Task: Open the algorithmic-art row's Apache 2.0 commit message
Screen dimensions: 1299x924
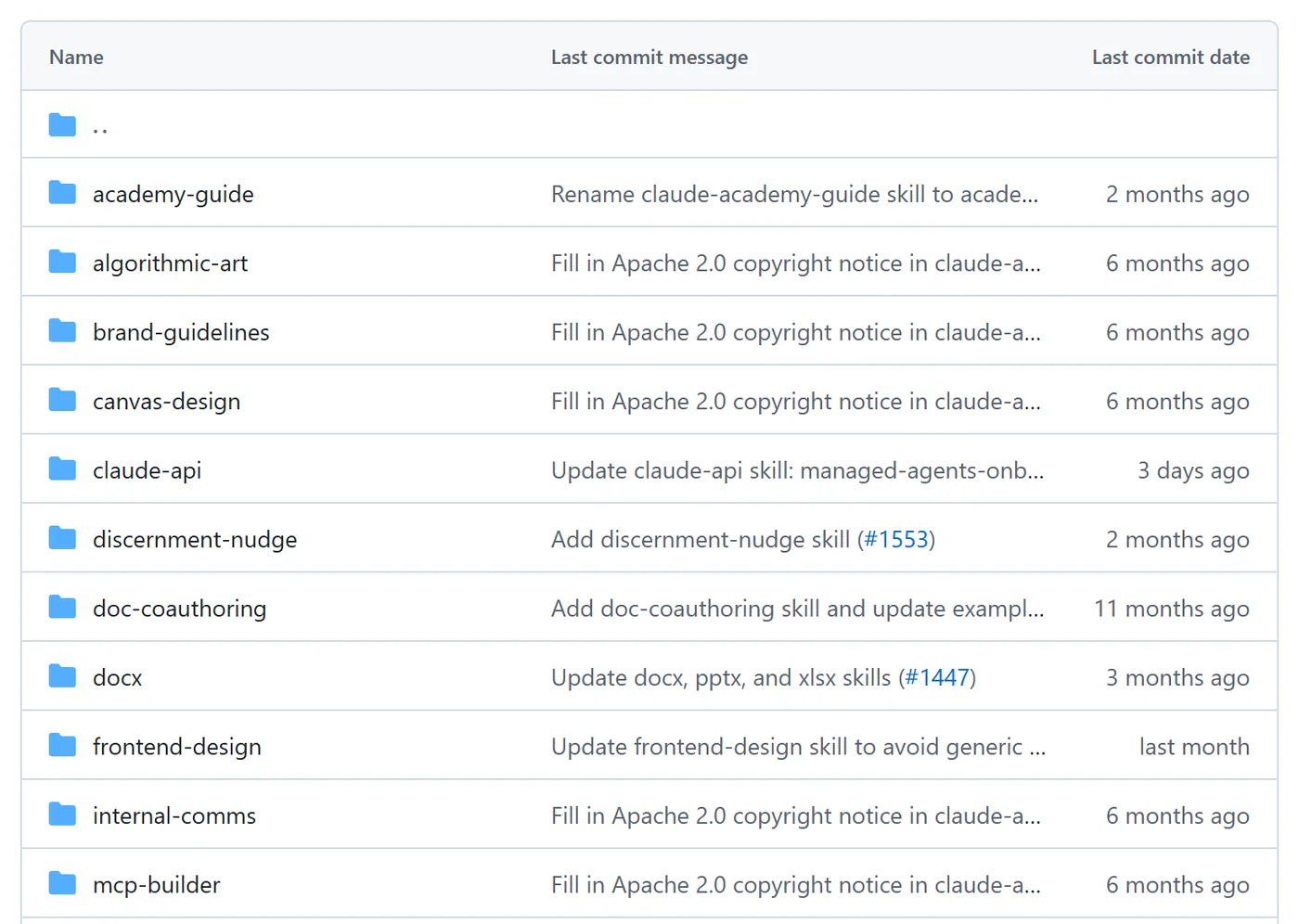Action: [796, 263]
